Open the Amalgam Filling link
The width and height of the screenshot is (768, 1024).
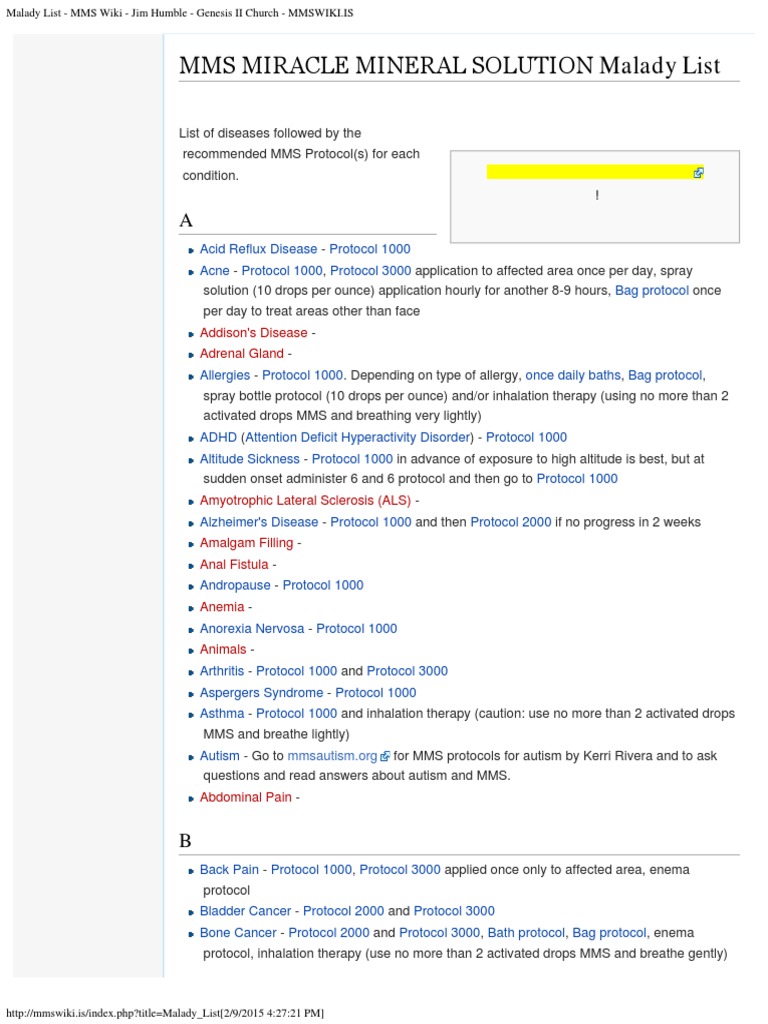[x=246, y=543]
